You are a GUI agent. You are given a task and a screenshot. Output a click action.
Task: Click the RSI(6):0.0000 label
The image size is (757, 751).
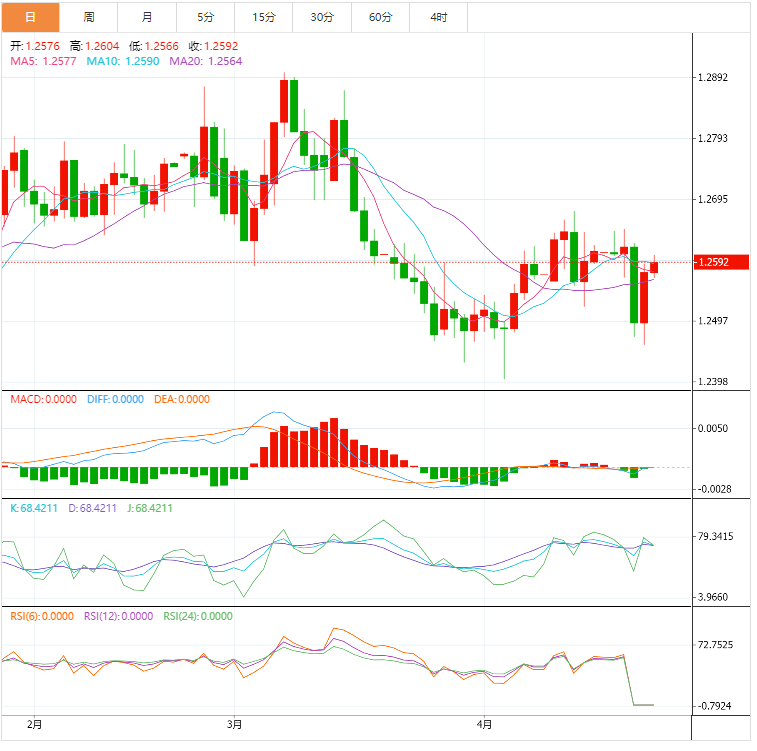click(x=42, y=616)
